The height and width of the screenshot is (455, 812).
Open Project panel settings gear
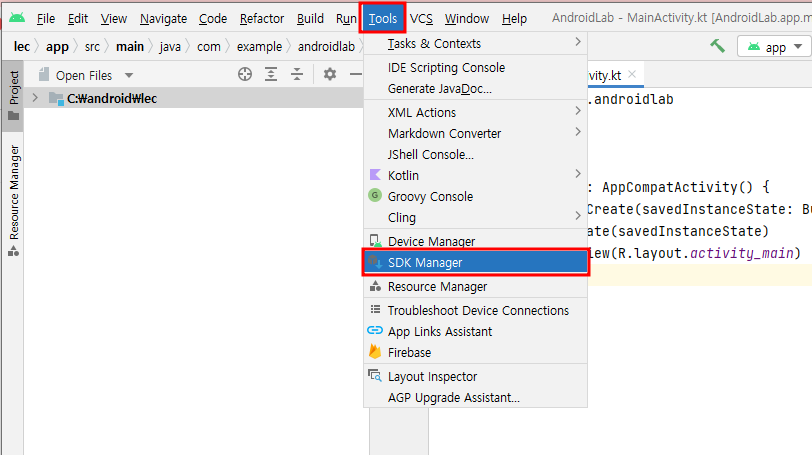[330, 75]
